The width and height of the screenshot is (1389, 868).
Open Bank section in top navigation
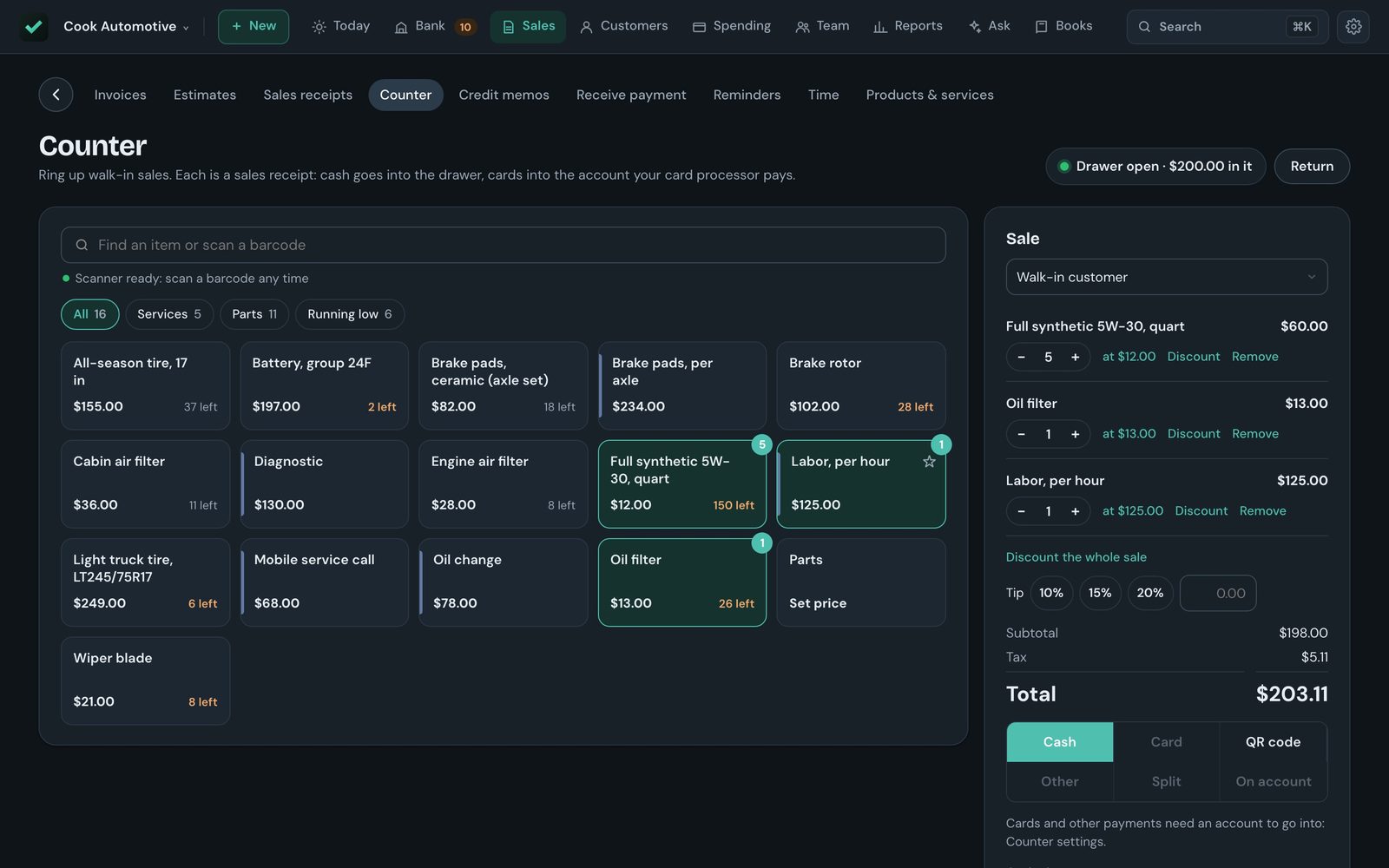434,27
